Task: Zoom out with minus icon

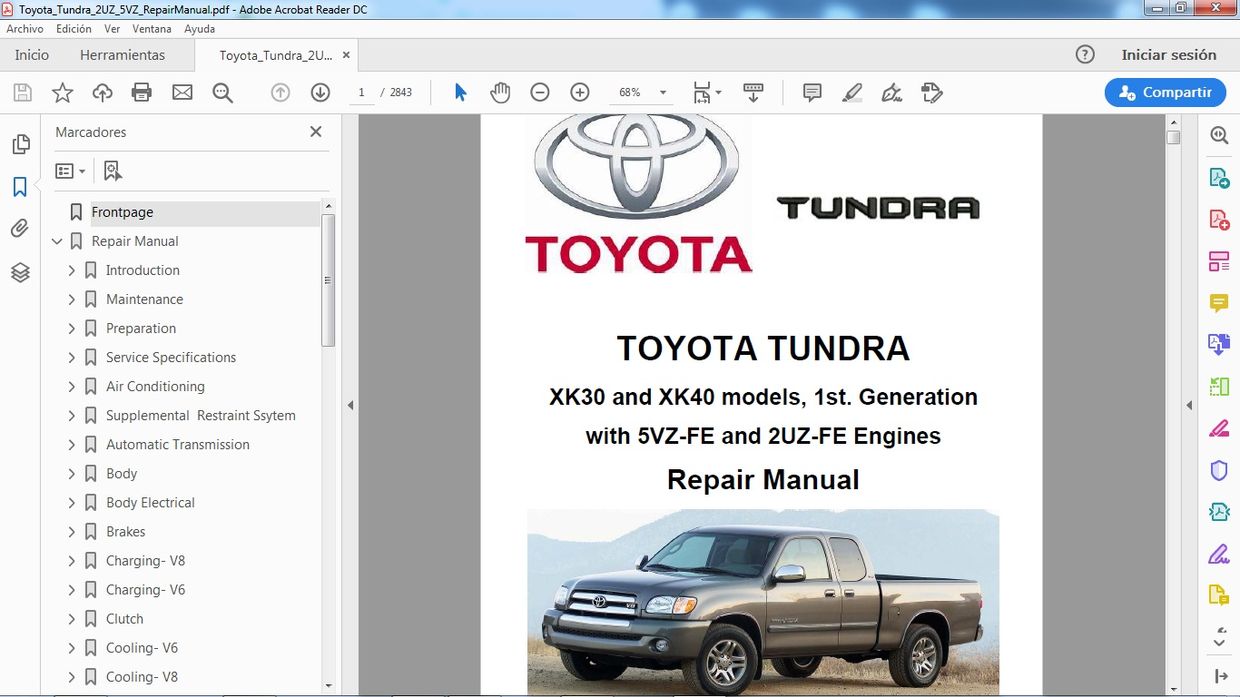Action: (x=540, y=92)
